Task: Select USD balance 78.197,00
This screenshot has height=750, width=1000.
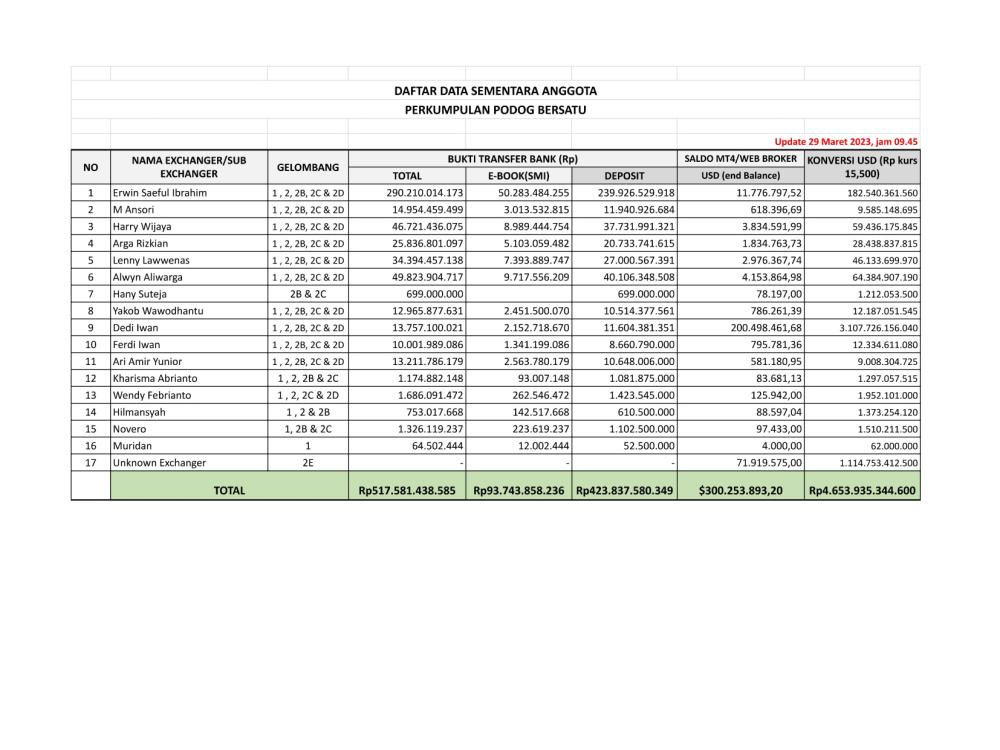Action: coord(779,294)
